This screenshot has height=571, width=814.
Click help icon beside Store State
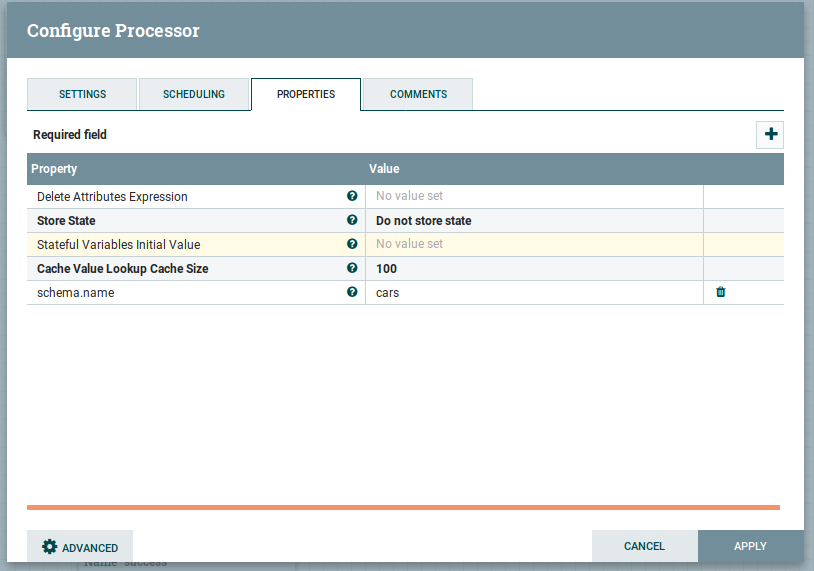tap(352, 221)
